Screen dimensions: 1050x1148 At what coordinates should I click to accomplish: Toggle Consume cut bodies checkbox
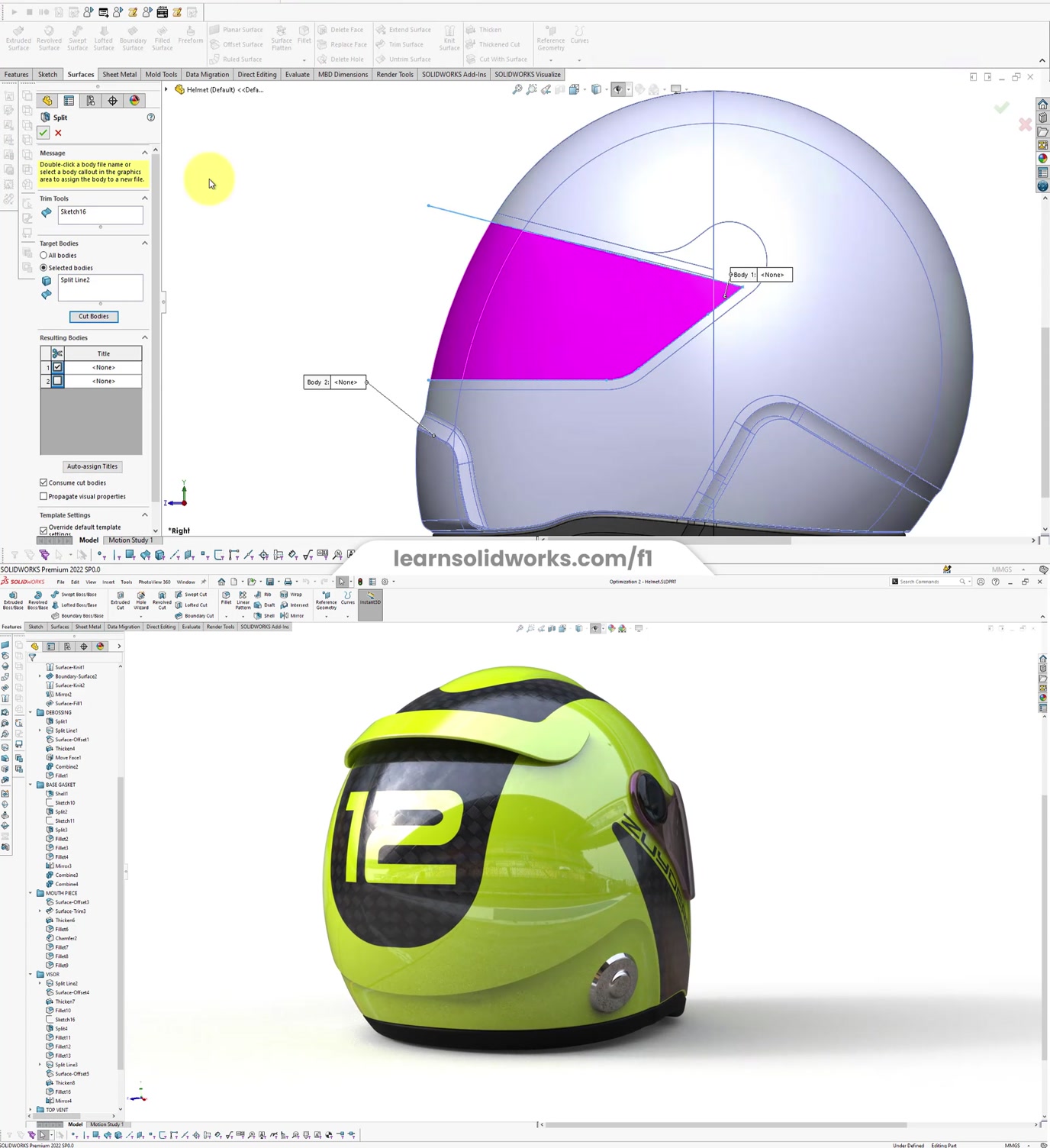[x=43, y=482]
